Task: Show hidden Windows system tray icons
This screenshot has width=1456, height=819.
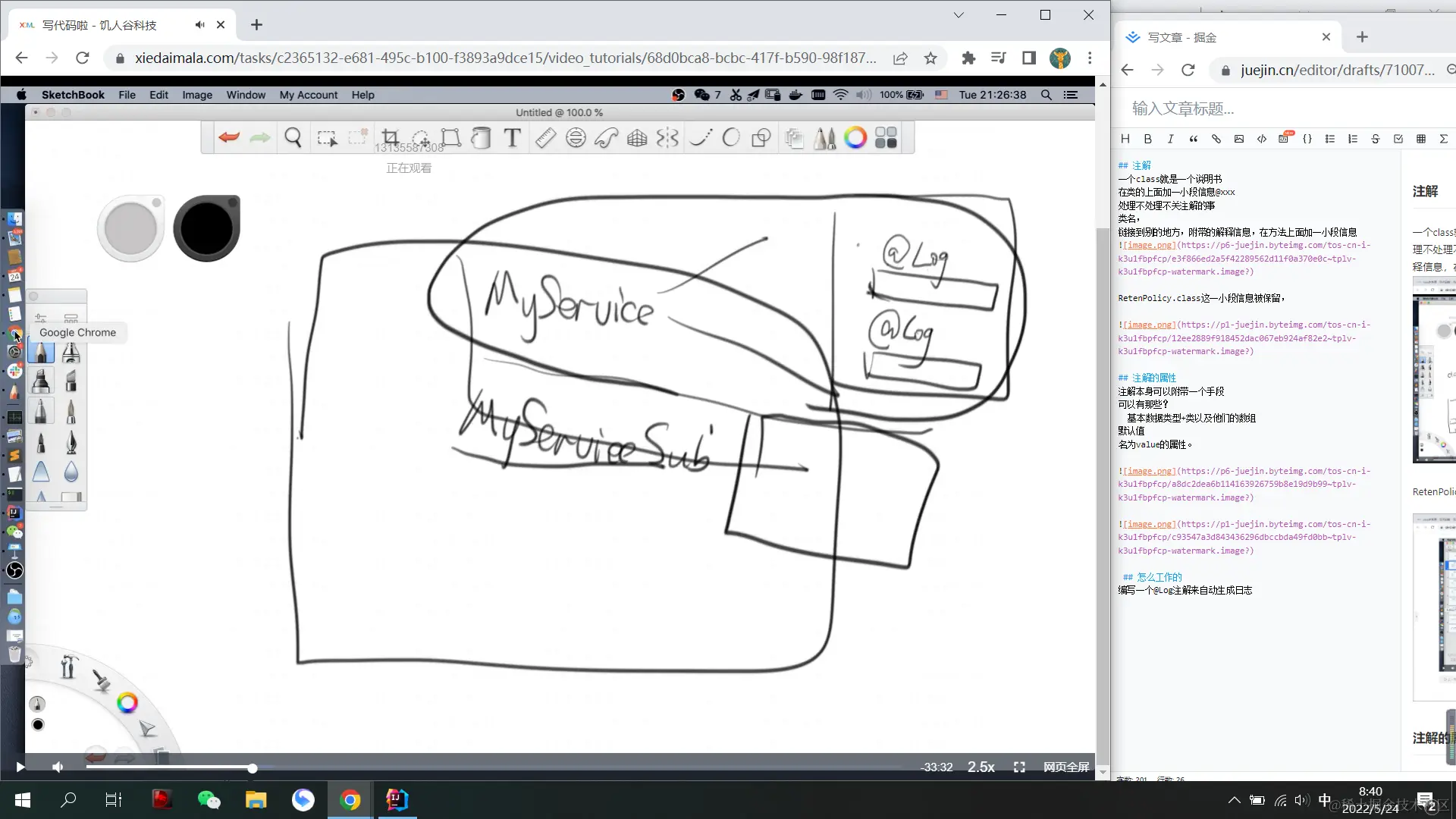Action: click(x=1234, y=800)
